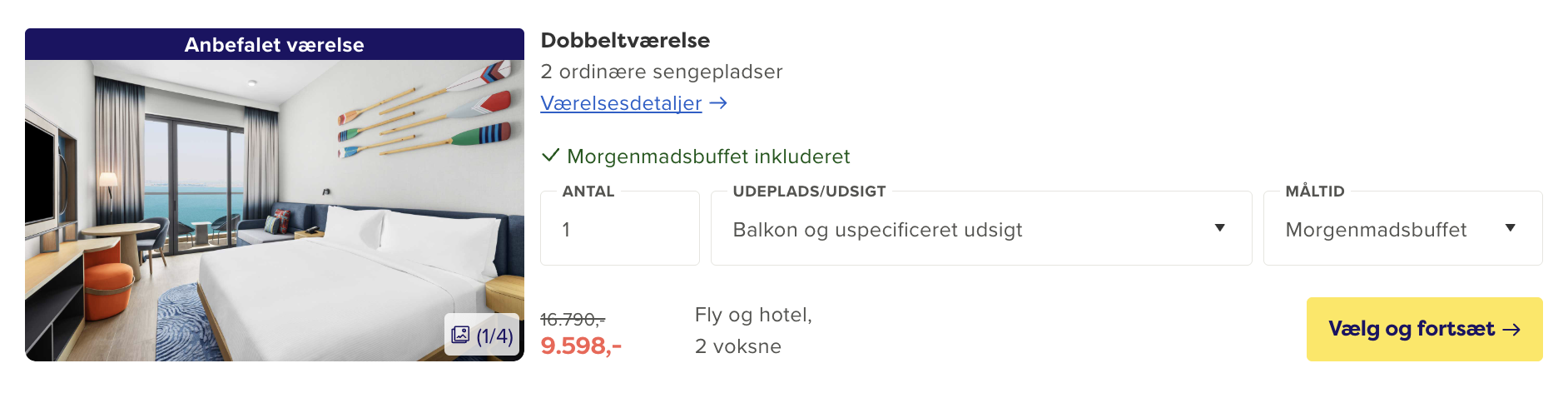Click the arrow beside Værelsesdetaljer
Image resolution: width=1568 pixels, height=393 pixels.
tap(718, 103)
